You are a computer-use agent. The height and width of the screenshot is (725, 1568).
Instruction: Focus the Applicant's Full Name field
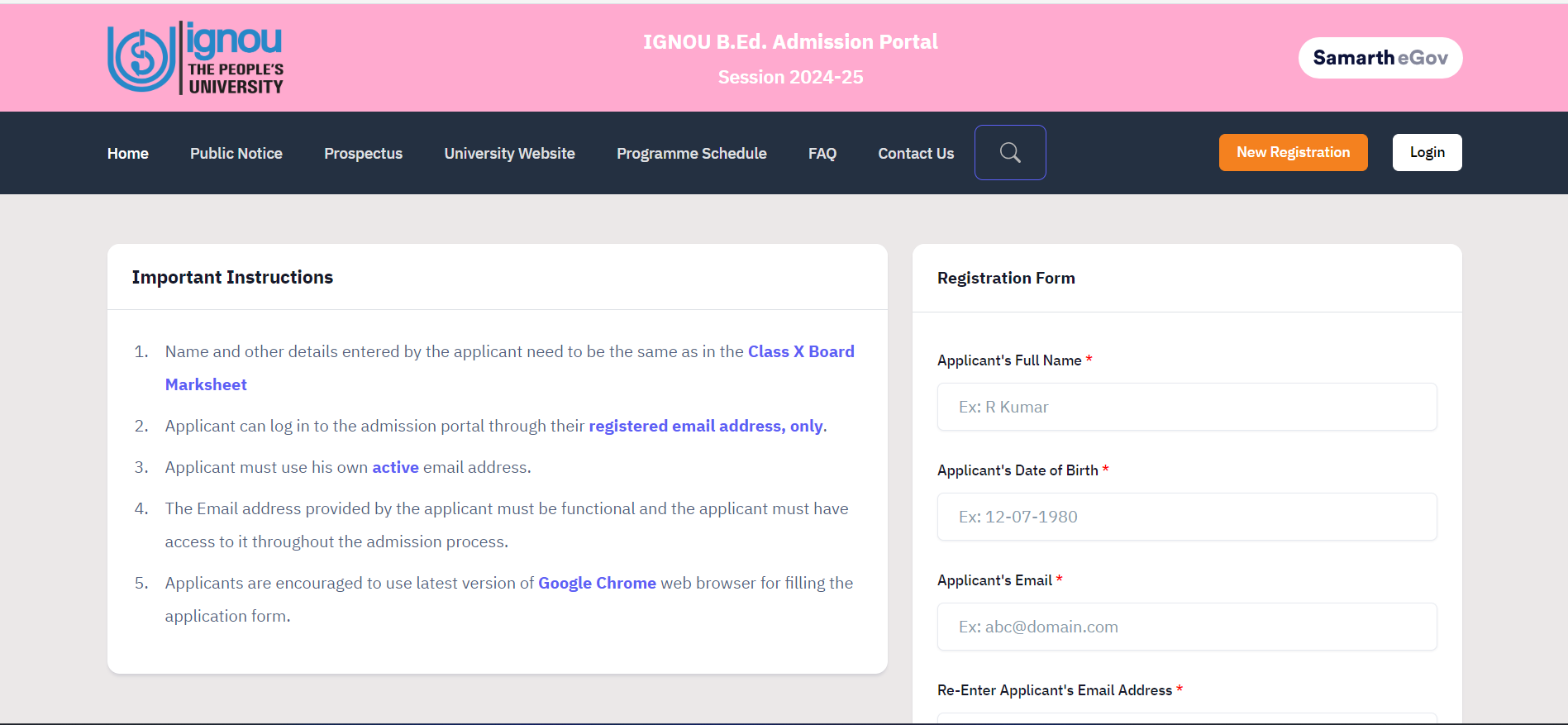[x=1187, y=407]
